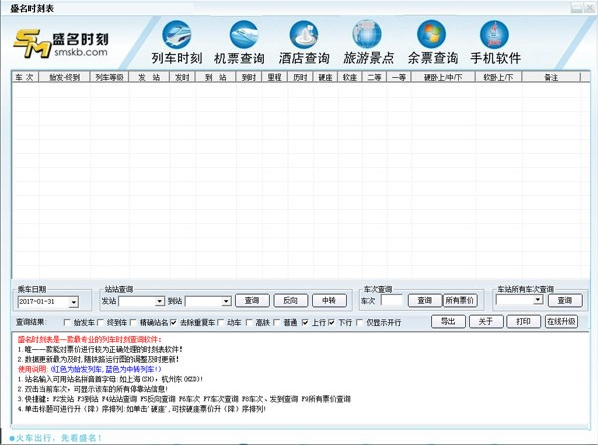Click the 在线升级 button
The height and width of the screenshot is (446, 598).
561,322
